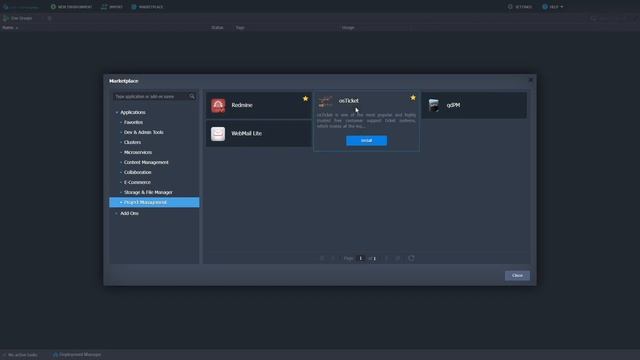
Task: Open the Help dropdown menu
Action: [x=553, y=7]
